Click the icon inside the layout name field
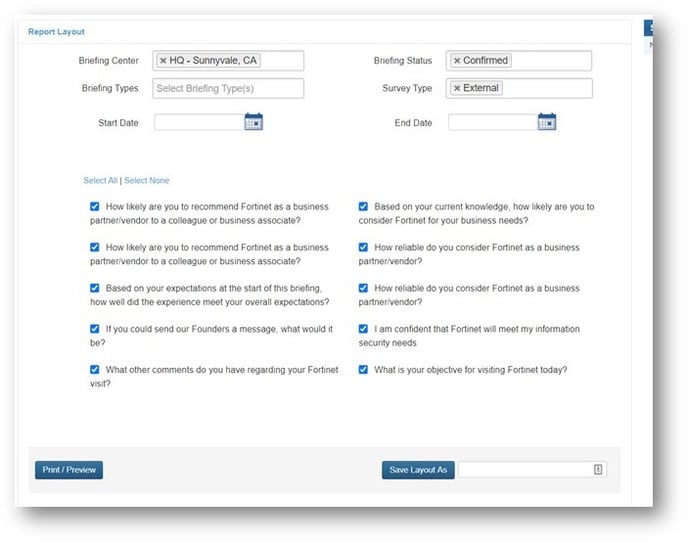 pos(598,469)
